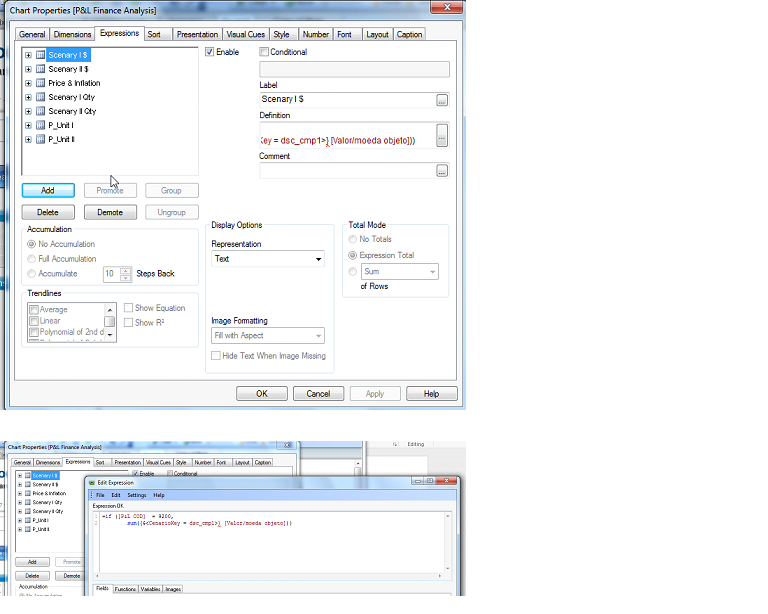Select the Full Accumulation radio button
Screen dimensions: 768x614
[x=31, y=259]
